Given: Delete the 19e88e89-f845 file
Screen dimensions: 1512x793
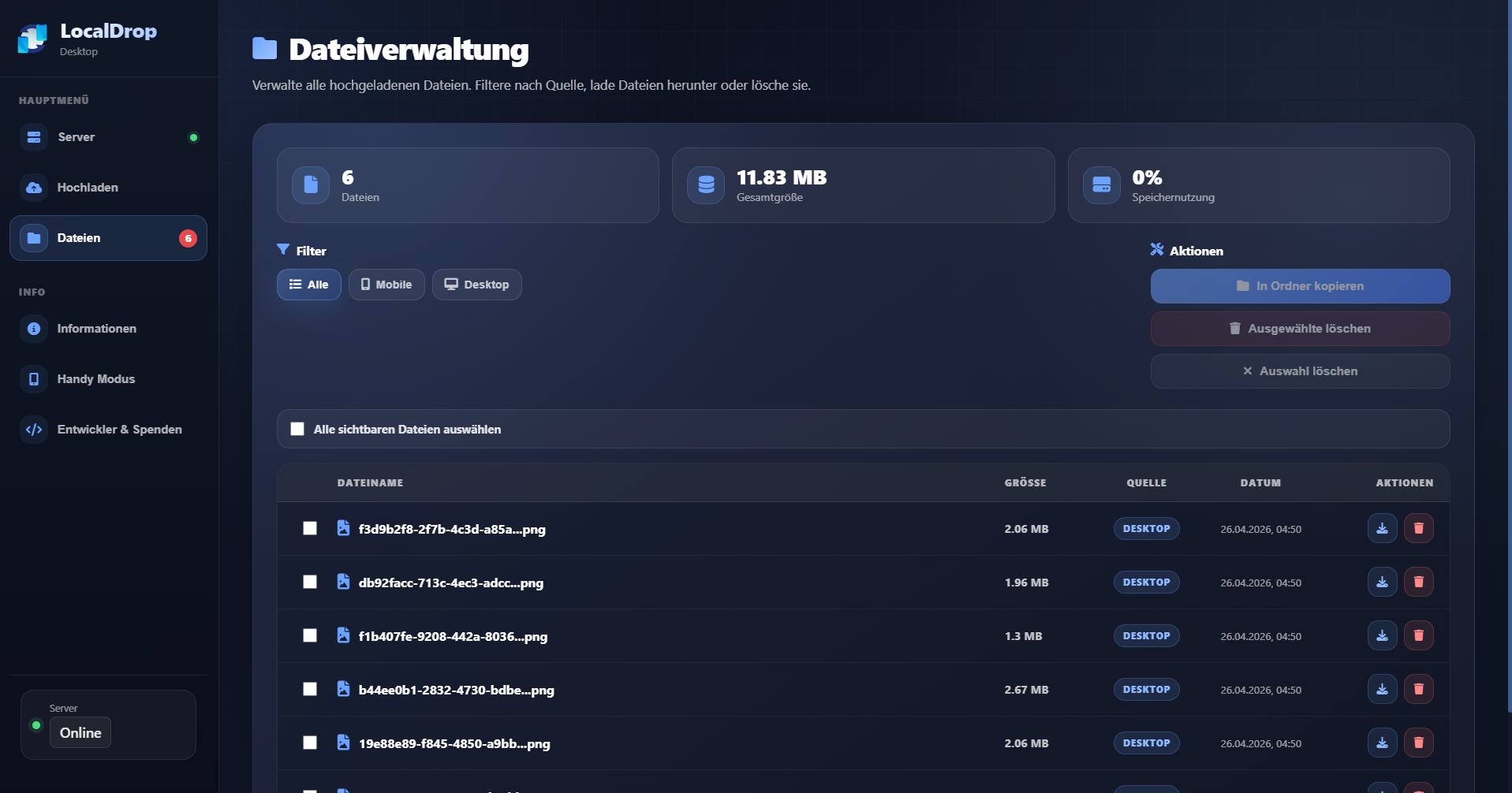Looking at the screenshot, I should click(x=1419, y=743).
